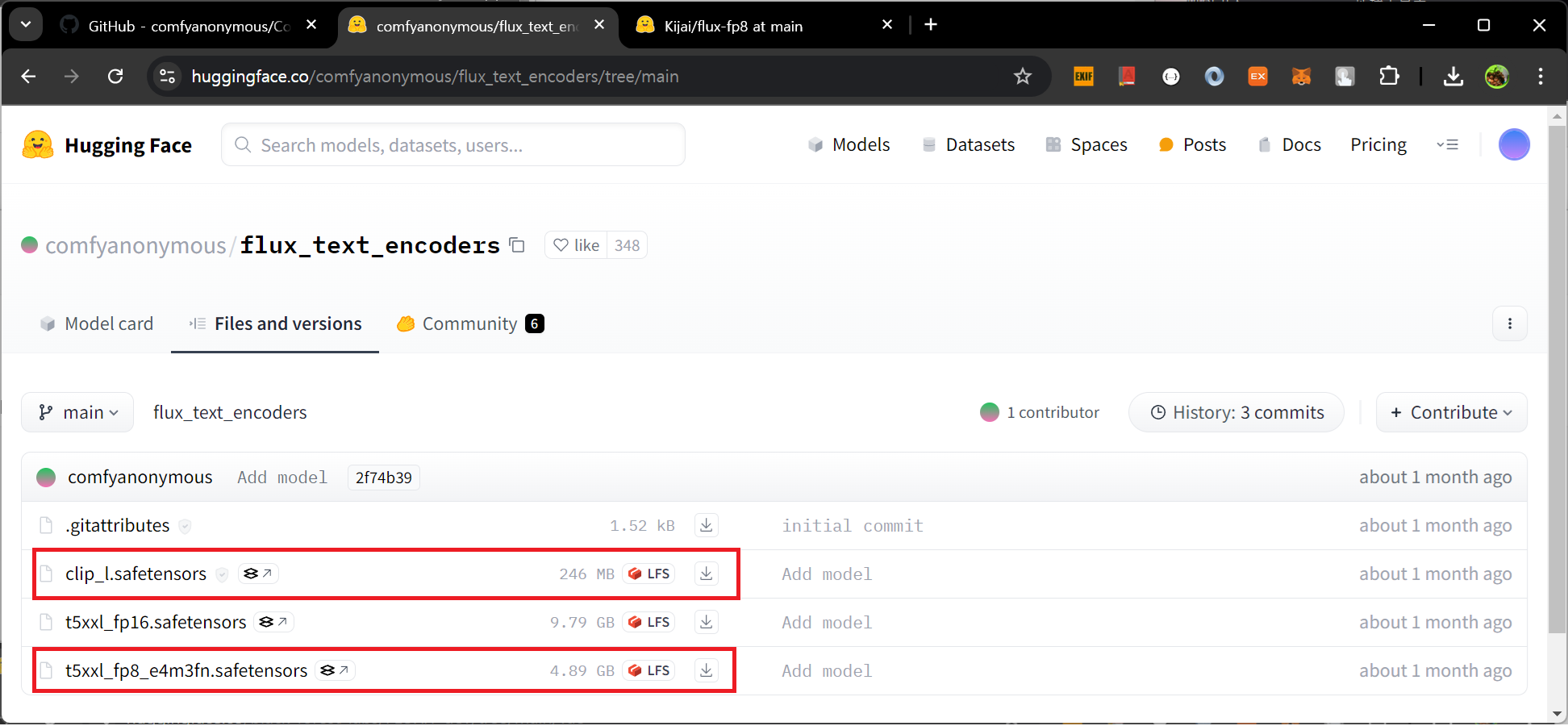Image resolution: width=1568 pixels, height=726 pixels.
Task: Go back to previous page
Action: click(29, 77)
